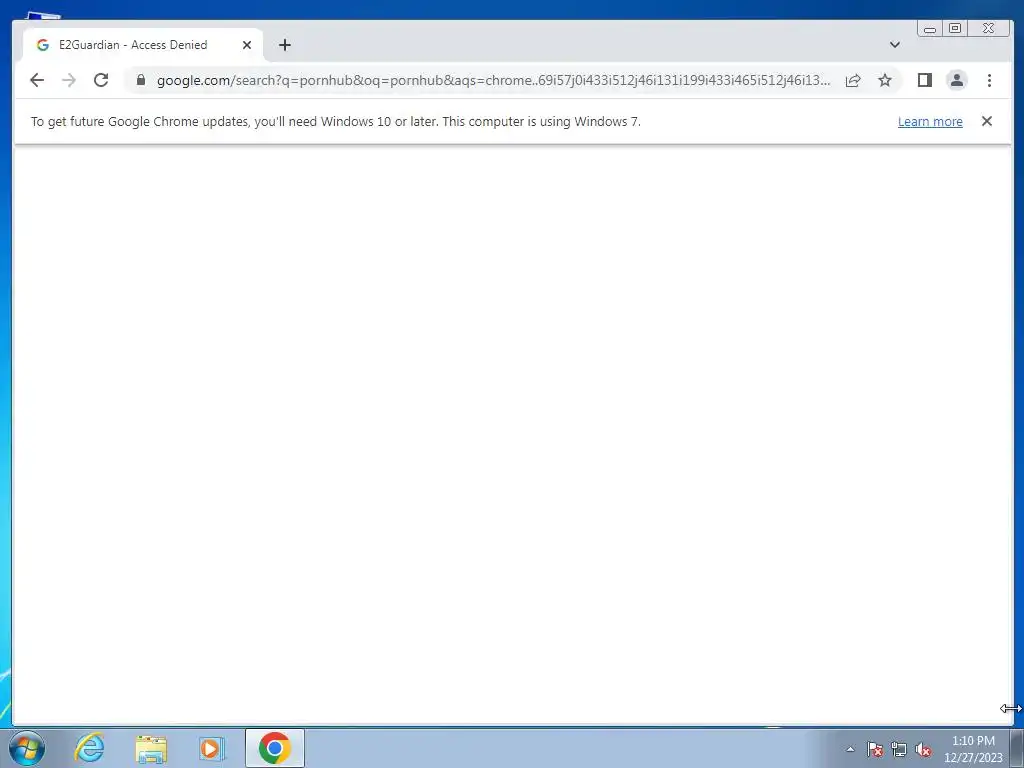Go back using Chrome's back arrow
Viewport: 1024px width, 768px height.
click(37, 80)
